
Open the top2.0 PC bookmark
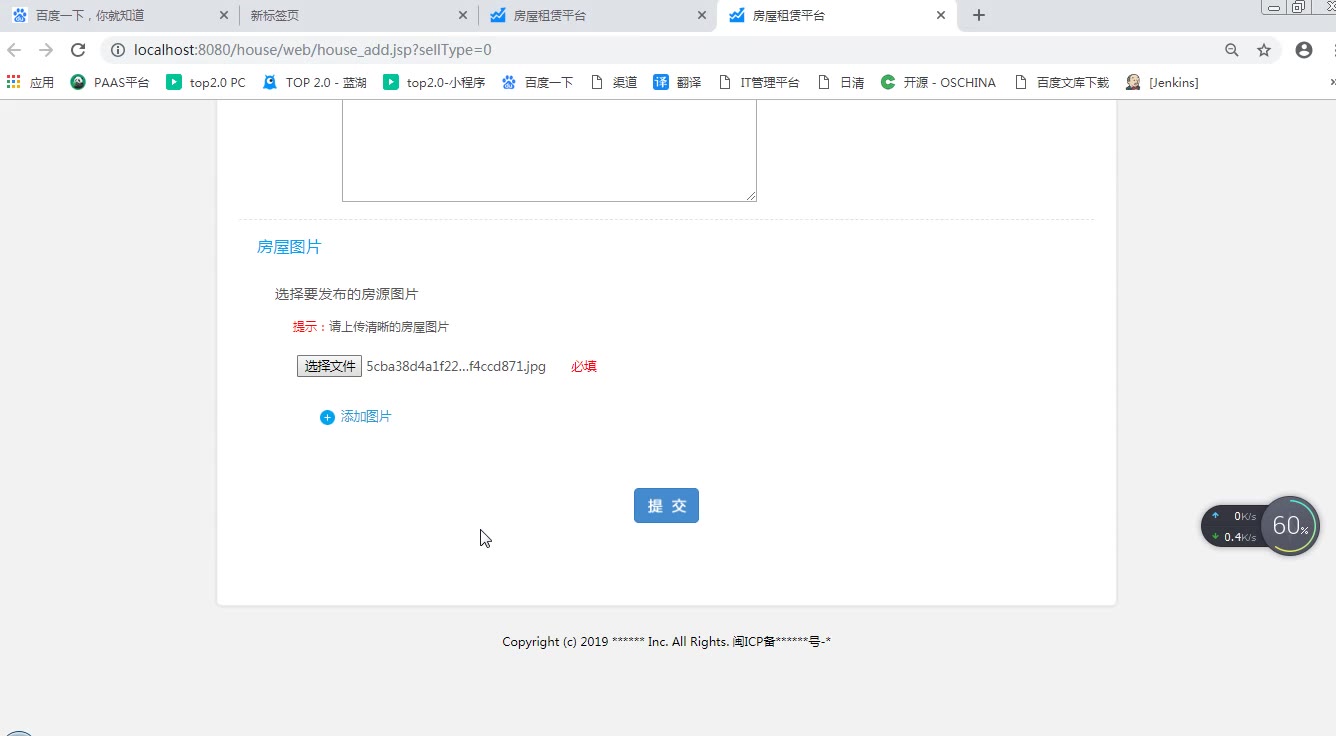click(x=206, y=82)
